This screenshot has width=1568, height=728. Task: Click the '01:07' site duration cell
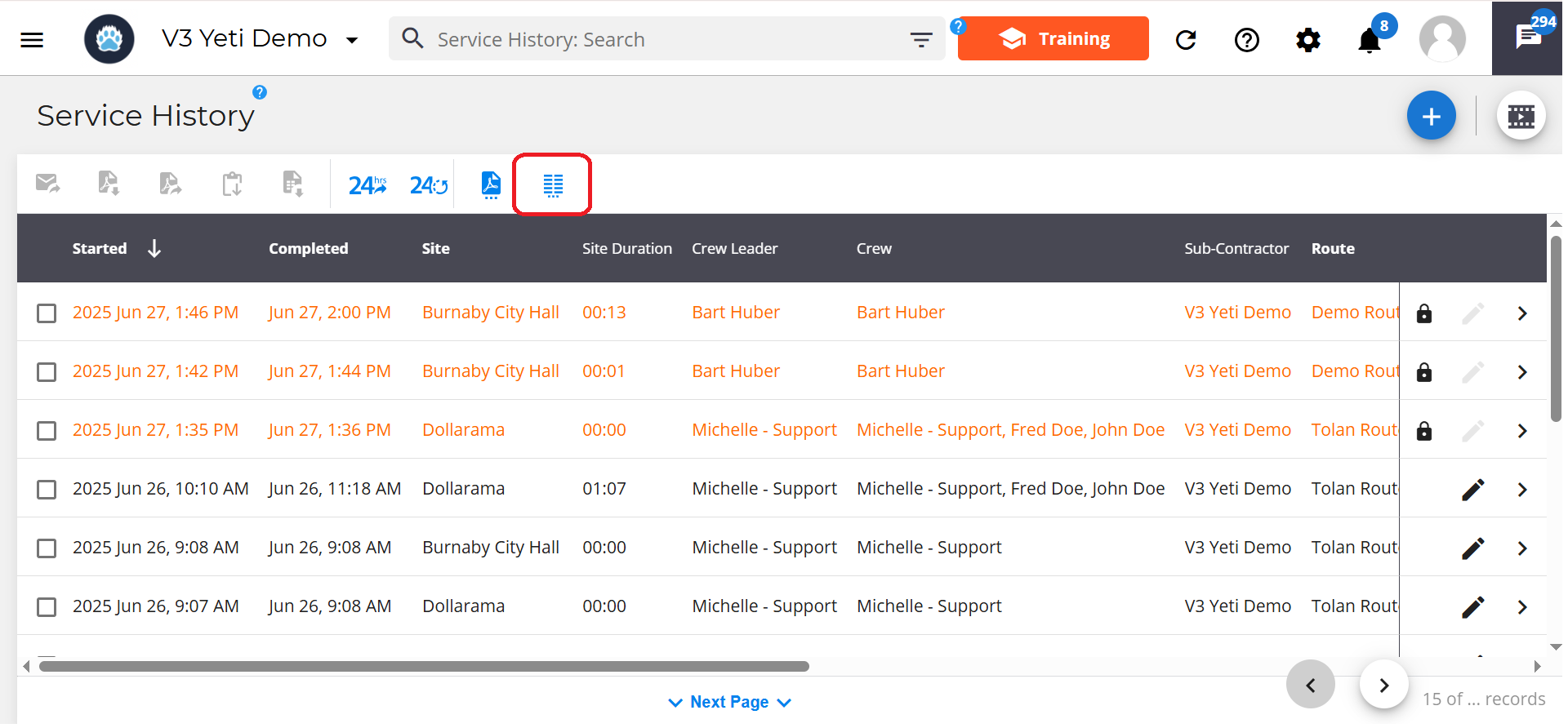point(604,489)
